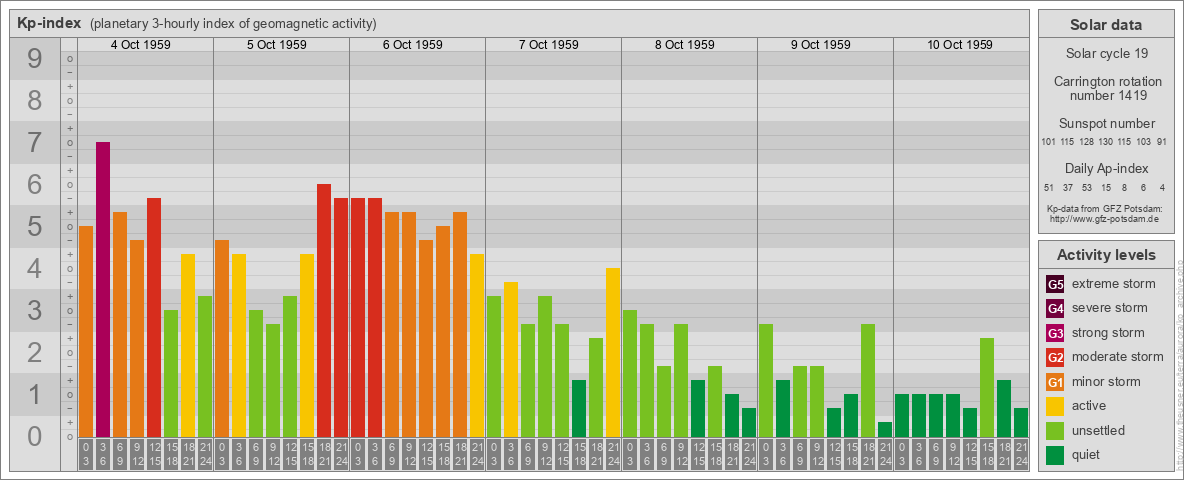1184x480 pixels.
Task: Click the Kp-index title text
Action: point(49,23)
